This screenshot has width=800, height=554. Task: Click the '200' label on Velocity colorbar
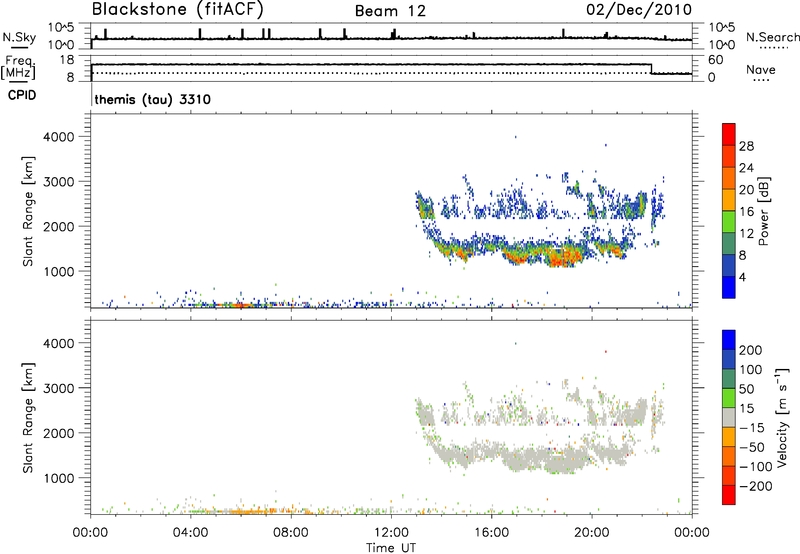751,350
